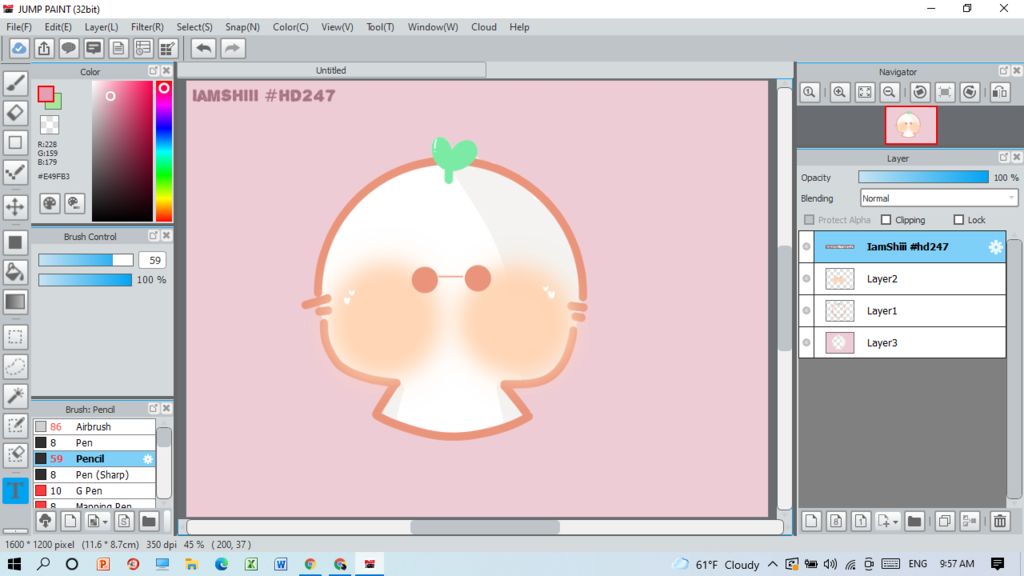
Task: Open Excel from the taskbar
Action: 251,564
